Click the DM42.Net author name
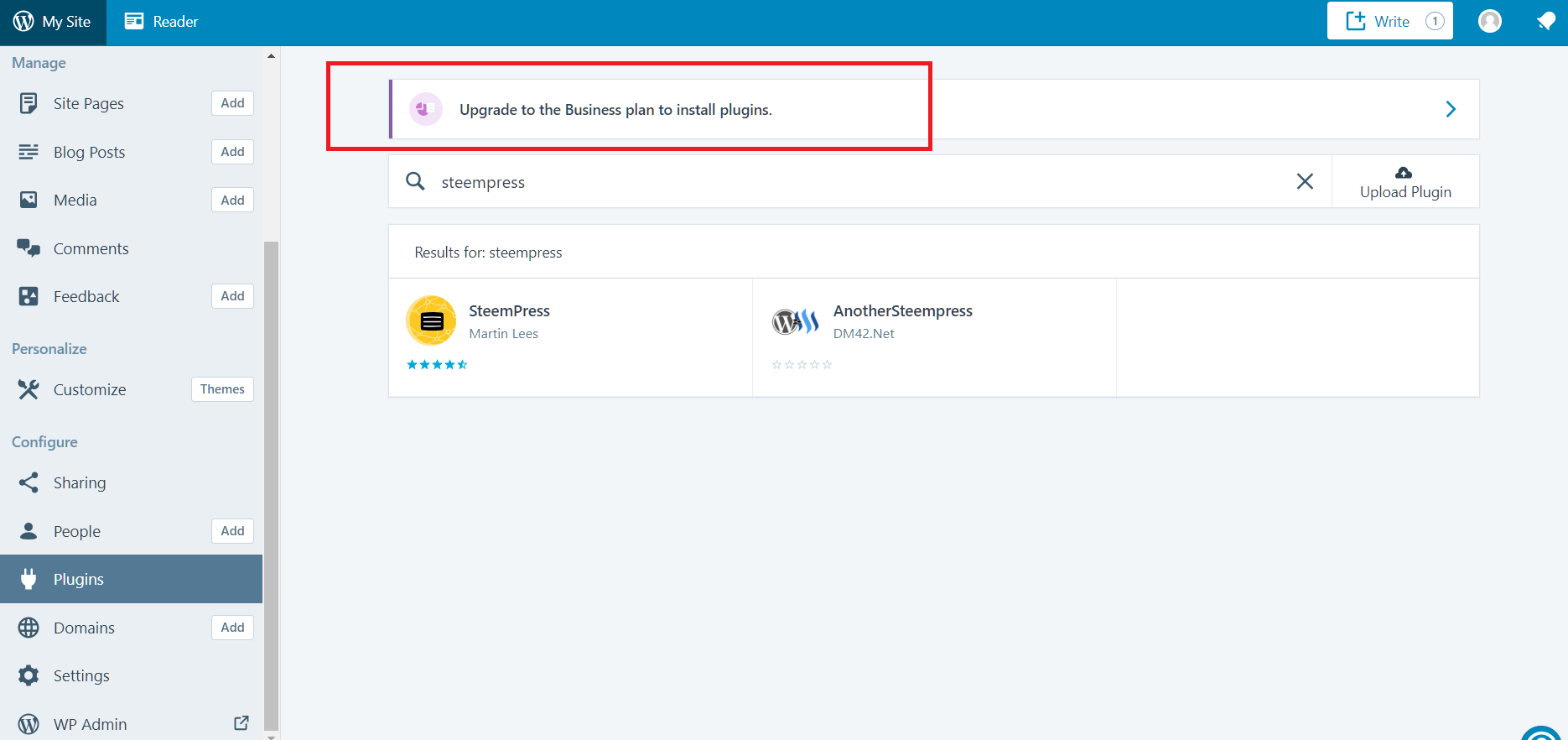Viewport: 1568px width, 740px height. (x=864, y=333)
